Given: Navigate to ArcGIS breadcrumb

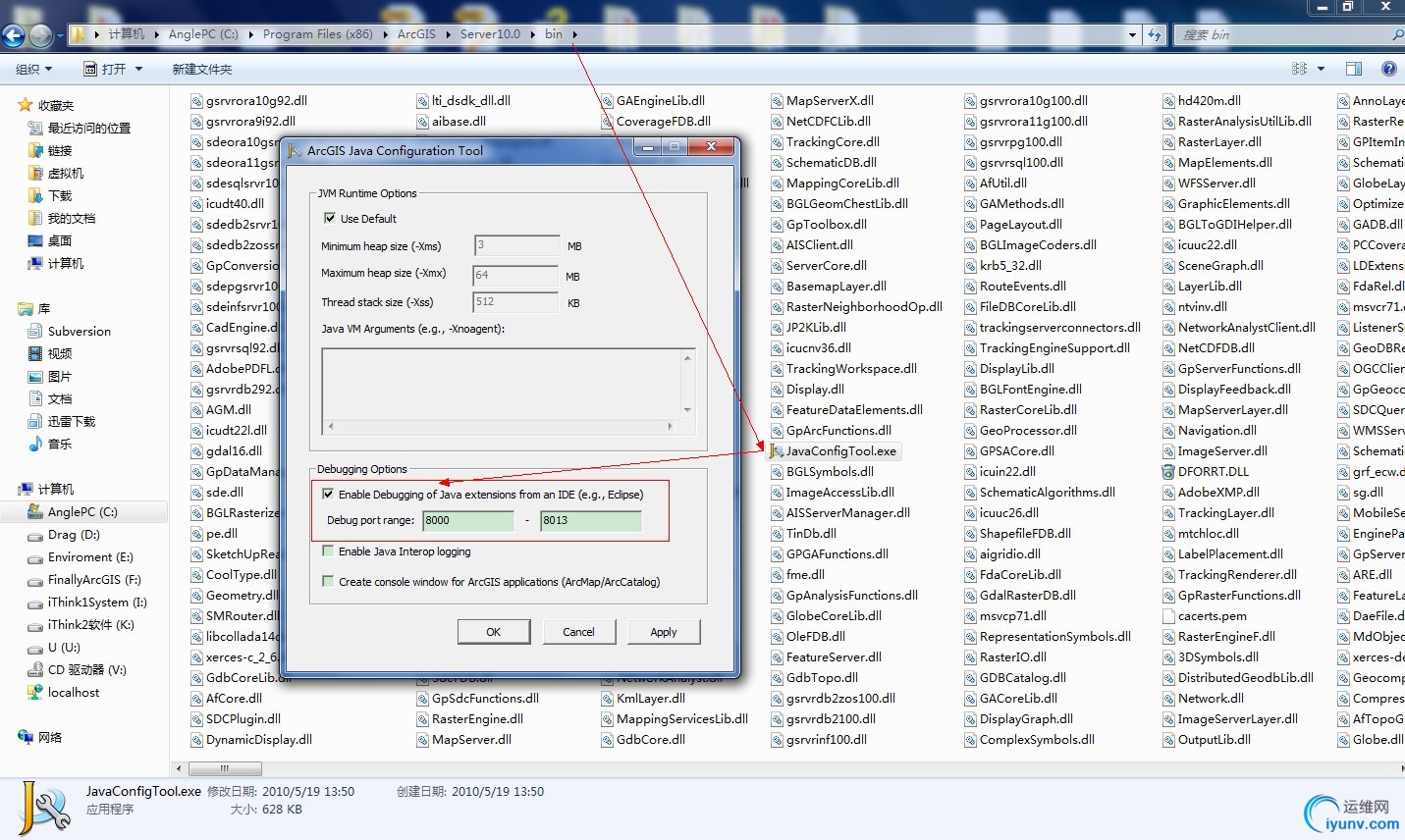Looking at the screenshot, I should (x=416, y=34).
